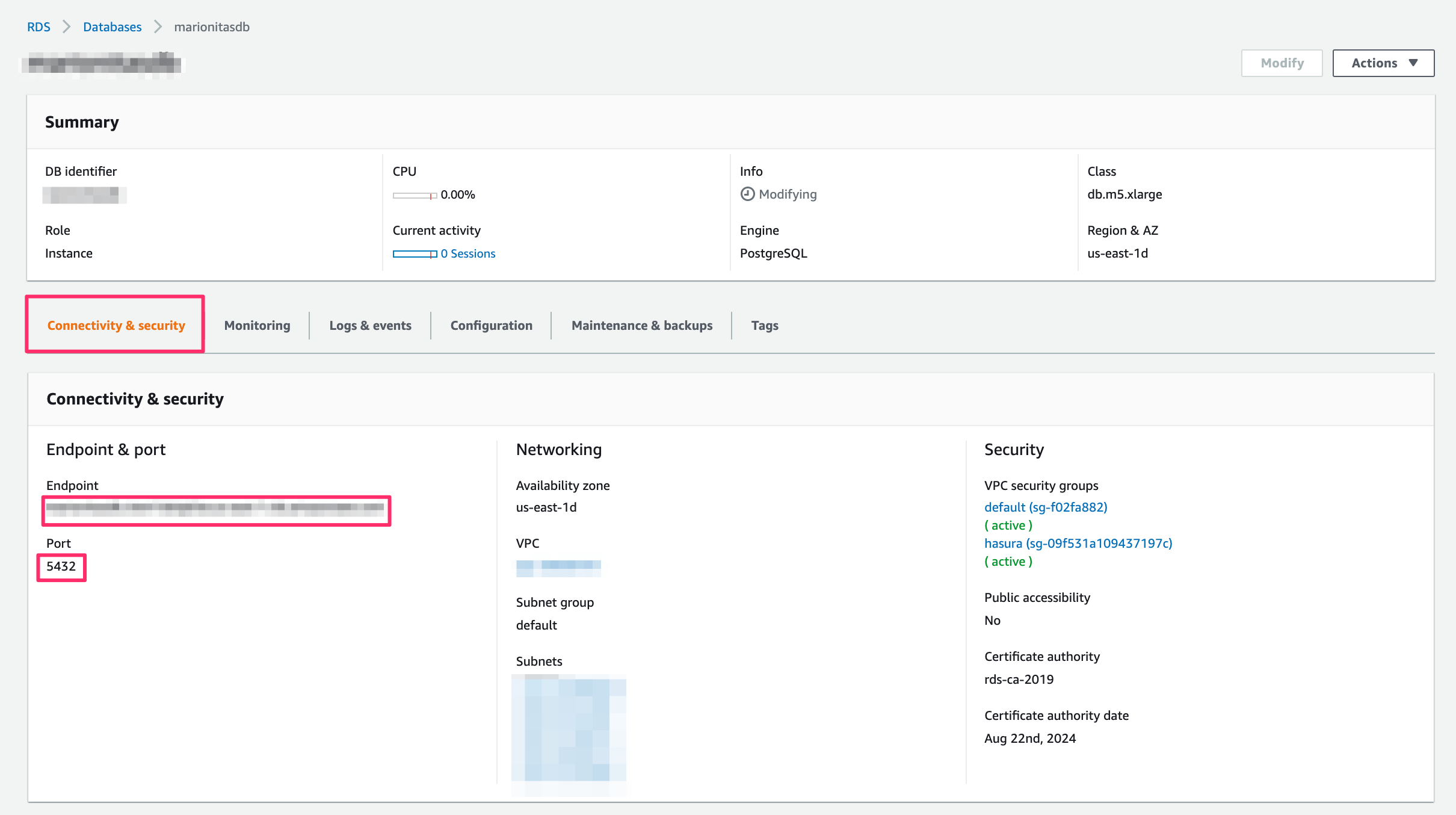Click the Logs & events tab

370,325
